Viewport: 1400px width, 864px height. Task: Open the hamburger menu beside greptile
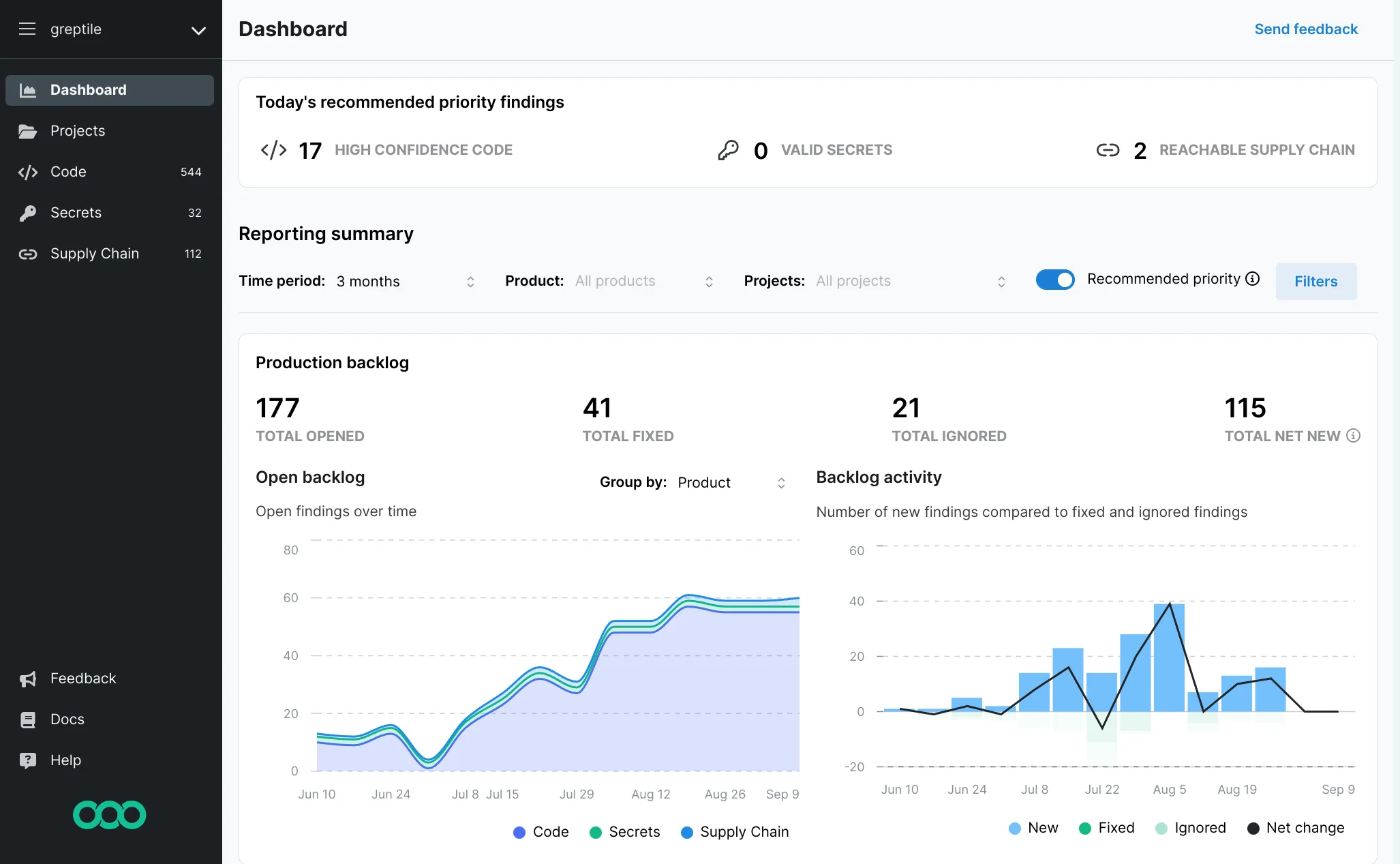click(x=27, y=29)
